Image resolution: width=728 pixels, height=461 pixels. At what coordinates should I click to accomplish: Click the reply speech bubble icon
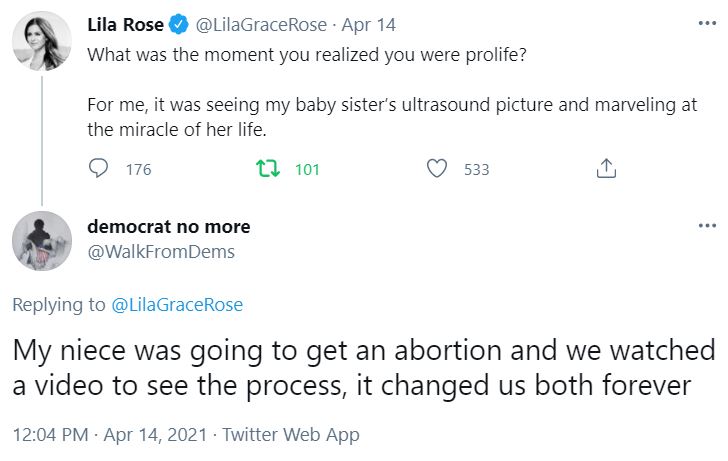point(99,169)
